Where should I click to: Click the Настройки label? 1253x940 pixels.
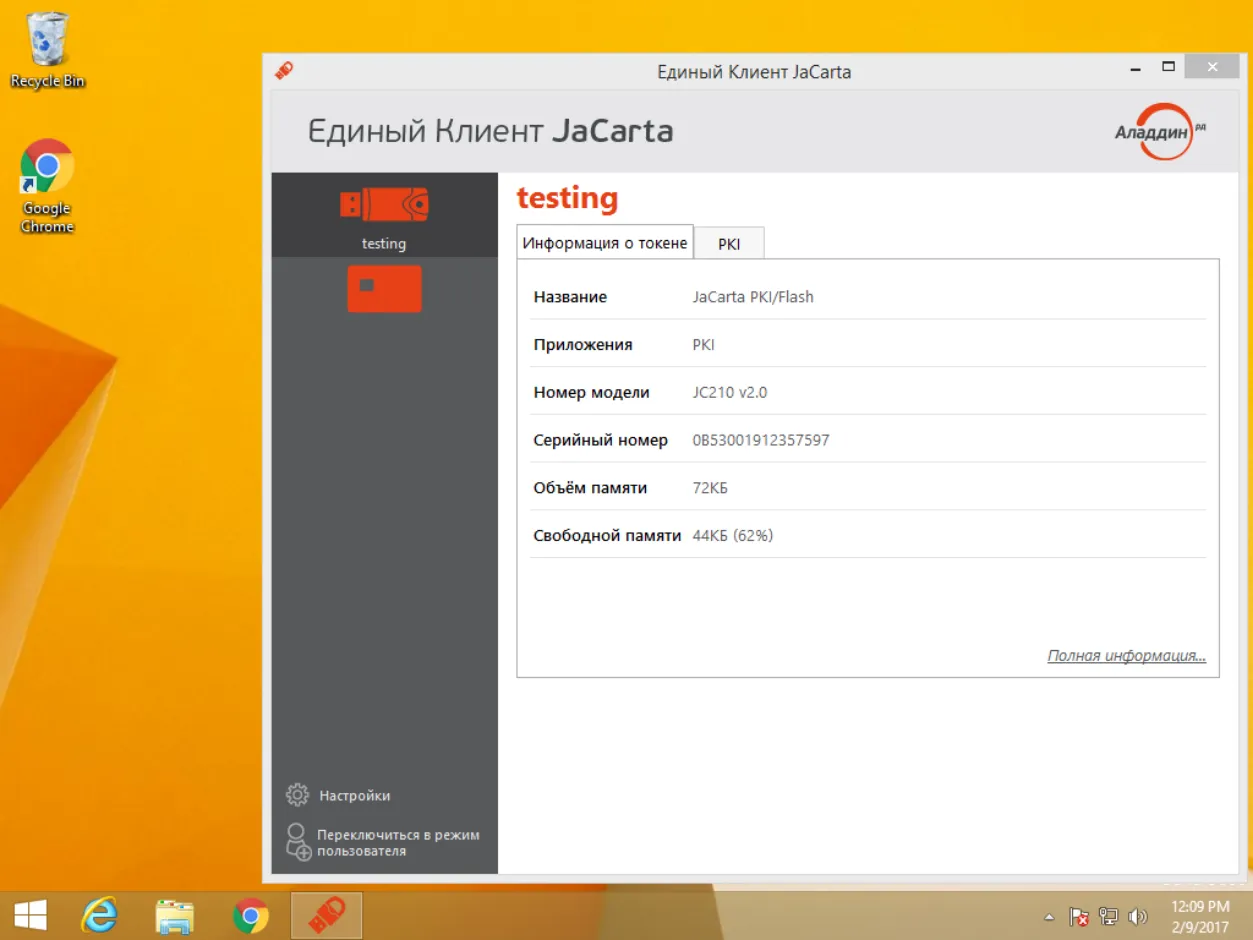355,796
